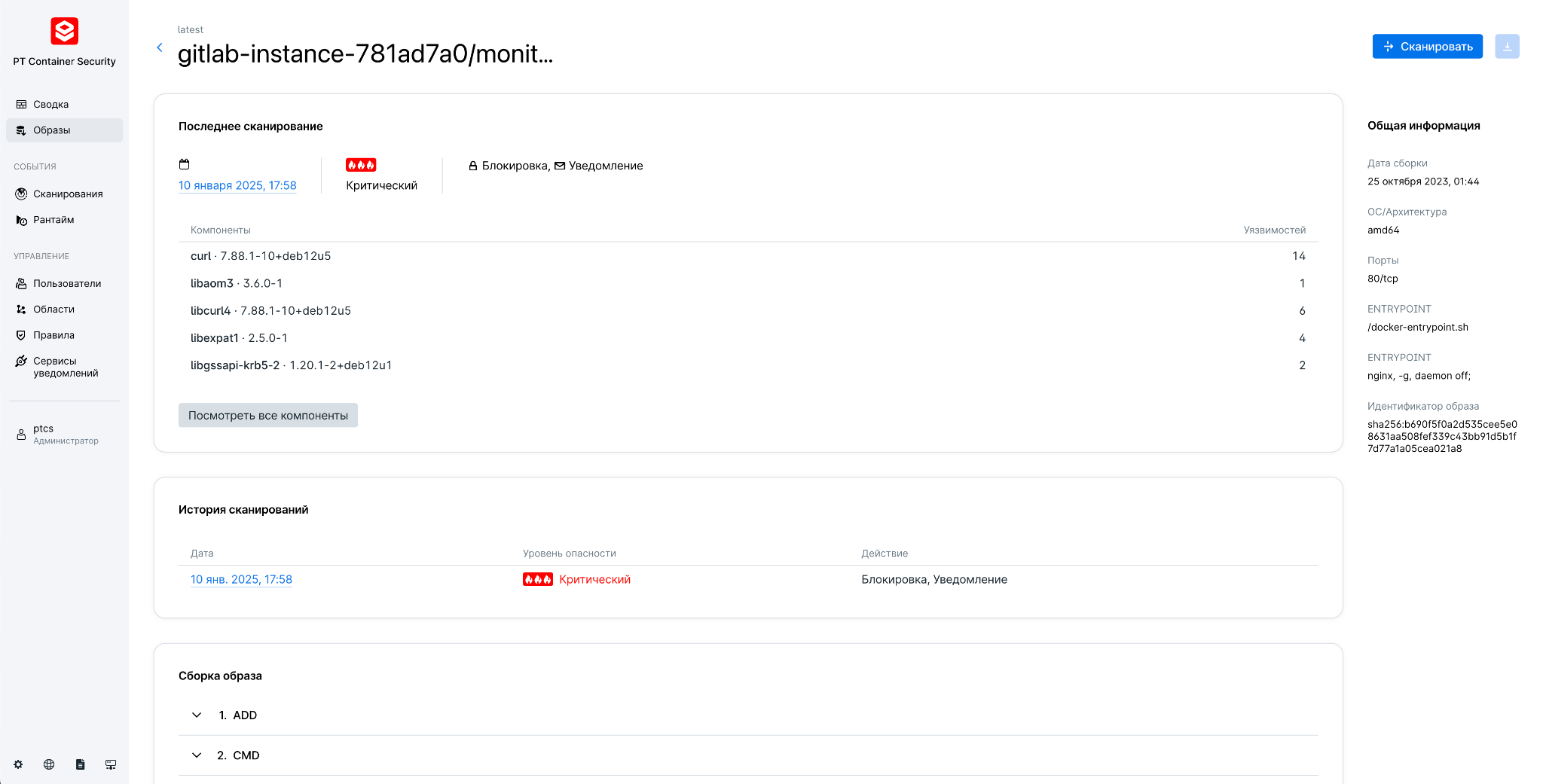Open the document icon in sidebar footer
Viewport: 1543px width, 784px height.
coord(80,764)
